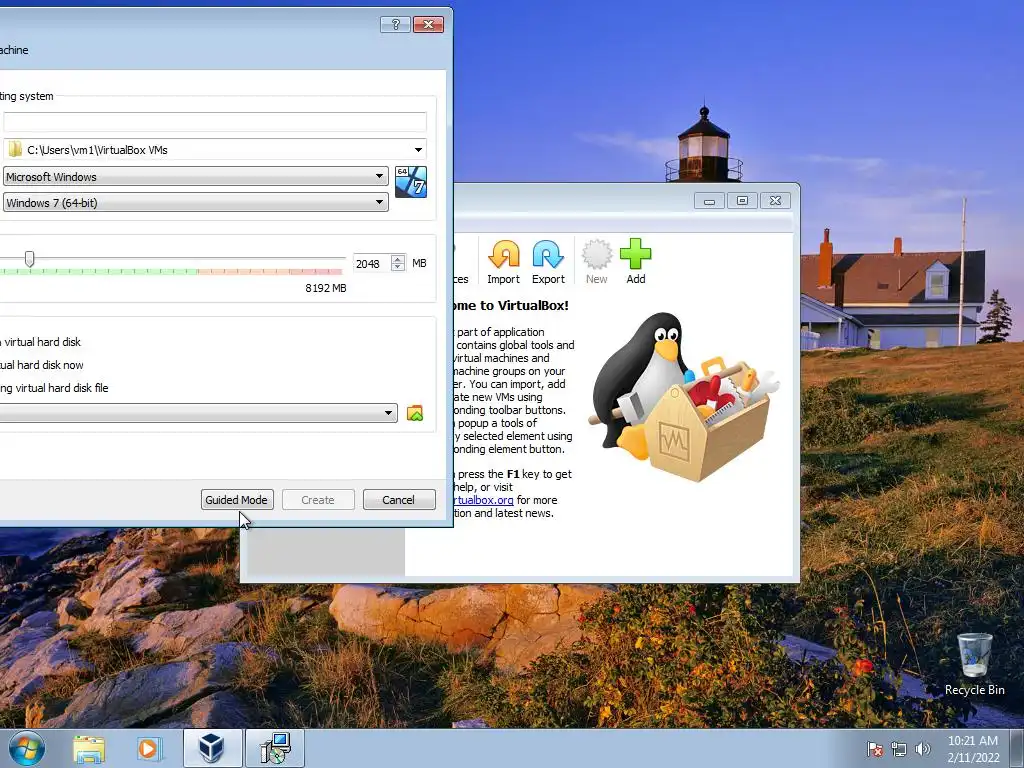Image resolution: width=1024 pixels, height=768 pixels.
Task: Cancel the Create Virtual Machine dialog
Action: click(399, 500)
